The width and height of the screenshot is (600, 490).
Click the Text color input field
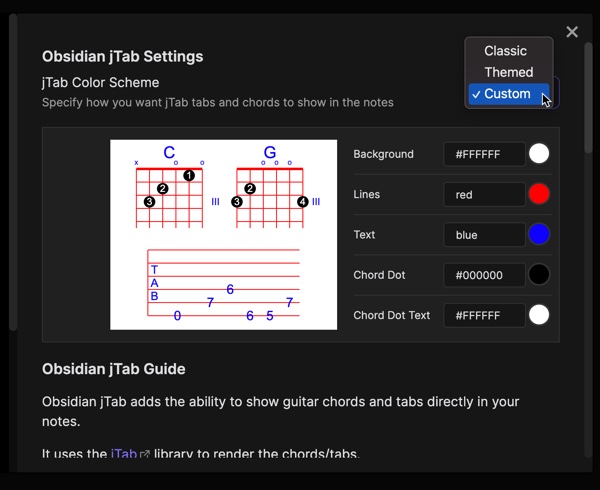click(x=484, y=234)
